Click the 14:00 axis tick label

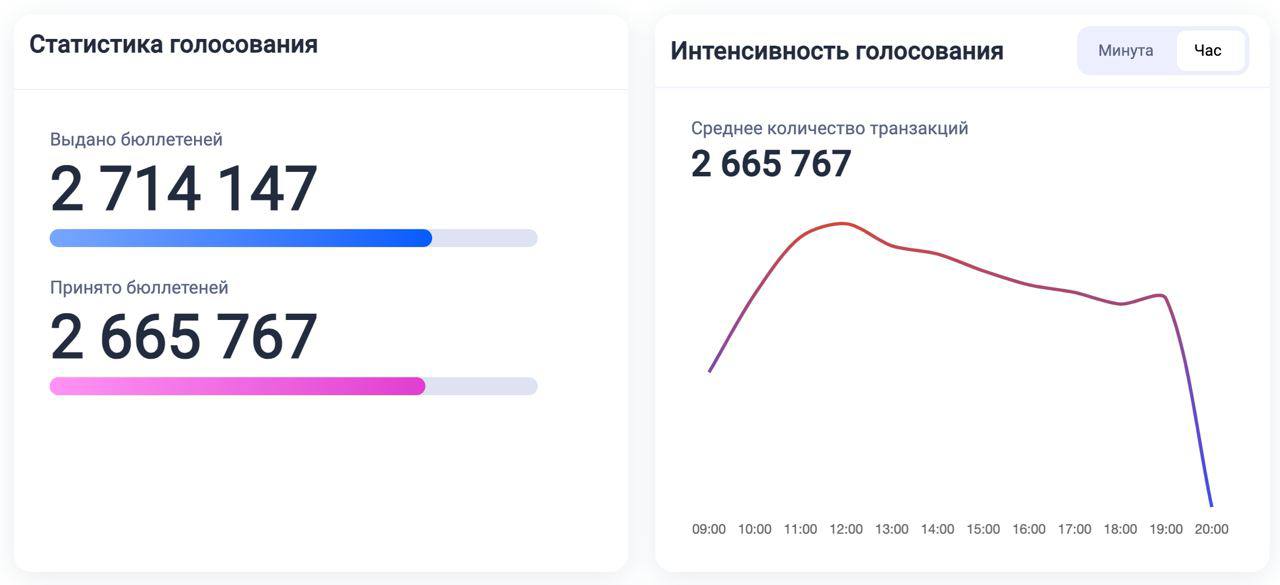pyautogui.click(x=937, y=529)
